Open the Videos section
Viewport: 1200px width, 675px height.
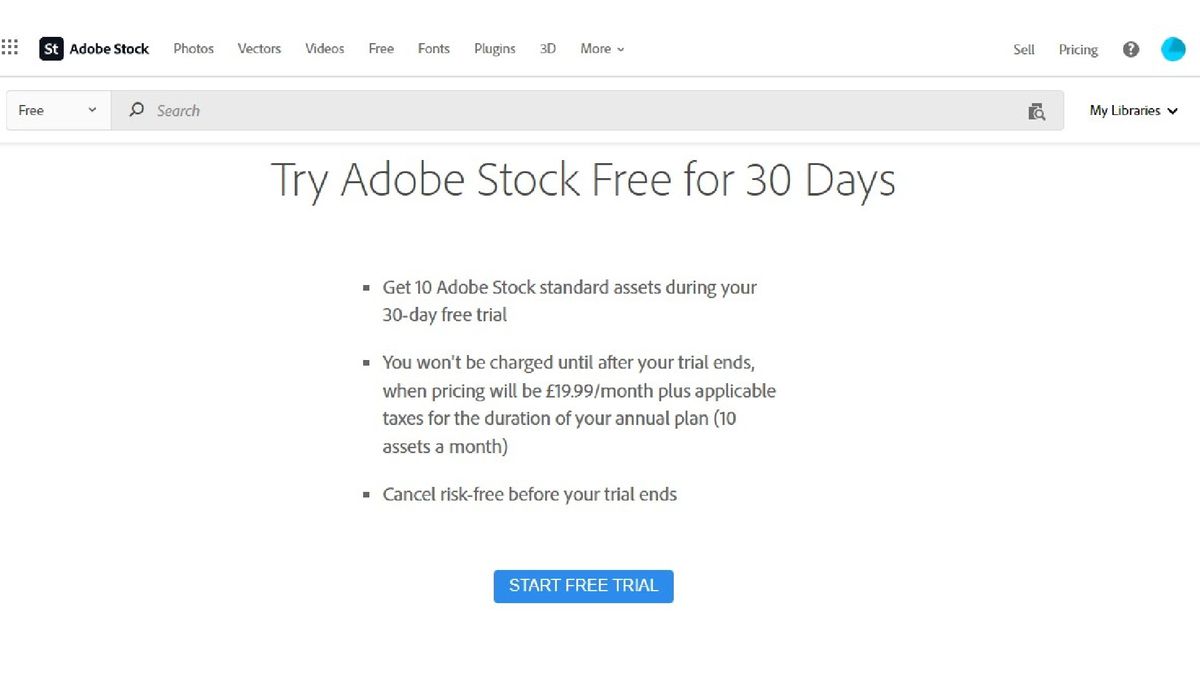coord(324,48)
